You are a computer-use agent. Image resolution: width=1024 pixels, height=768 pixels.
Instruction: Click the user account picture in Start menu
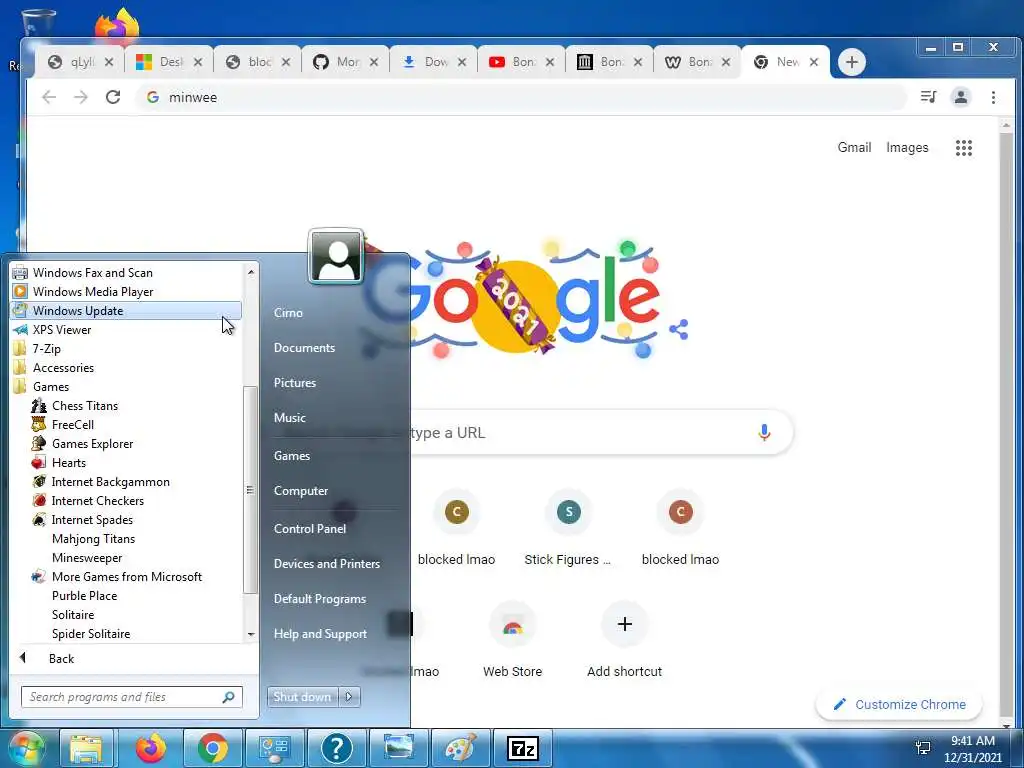click(x=336, y=257)
